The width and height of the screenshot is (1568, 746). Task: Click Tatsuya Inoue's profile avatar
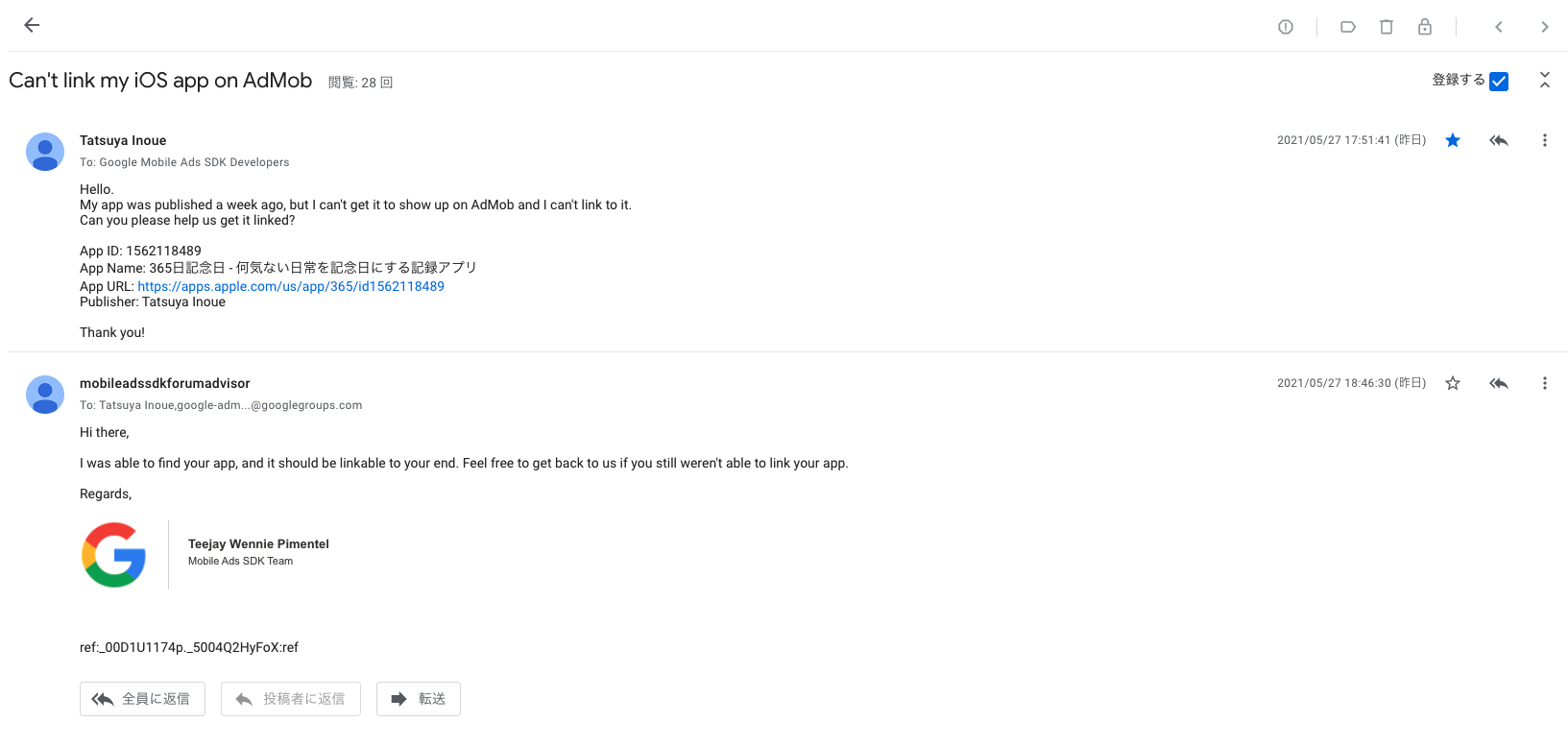pyautogui.click(x=45, y=152)
